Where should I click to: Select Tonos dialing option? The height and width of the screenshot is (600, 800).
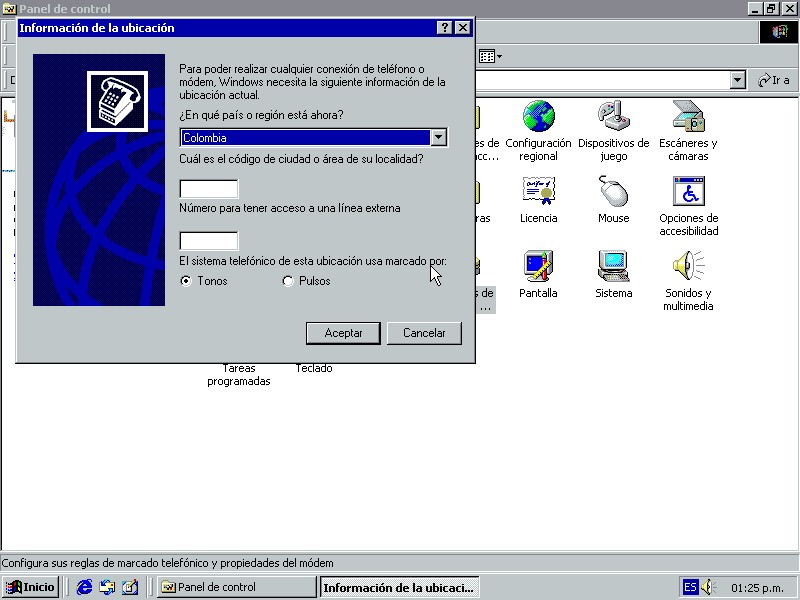[x=186, y=281]
